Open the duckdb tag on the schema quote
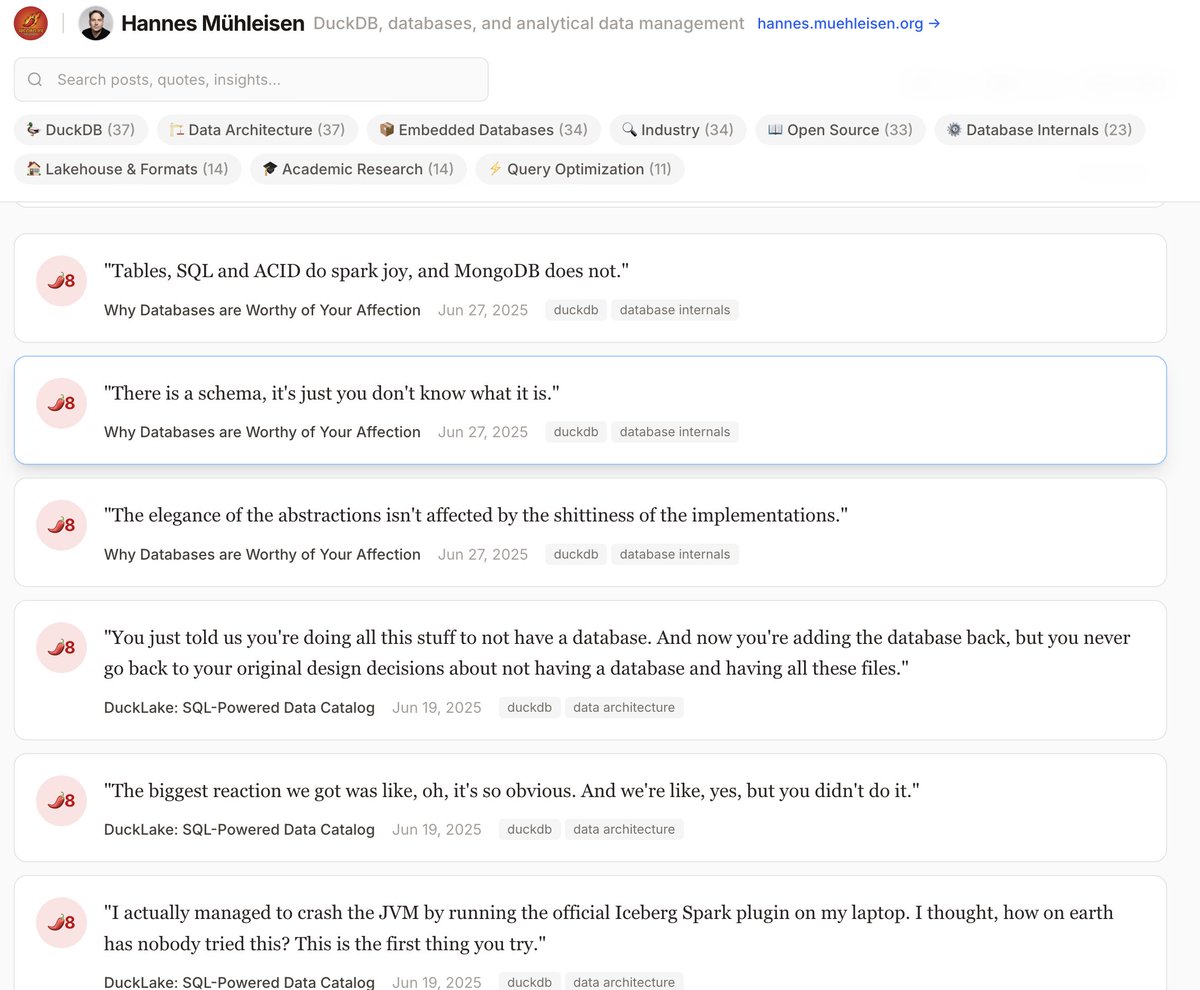This screenshot has width=1200, height=990. 575,431
